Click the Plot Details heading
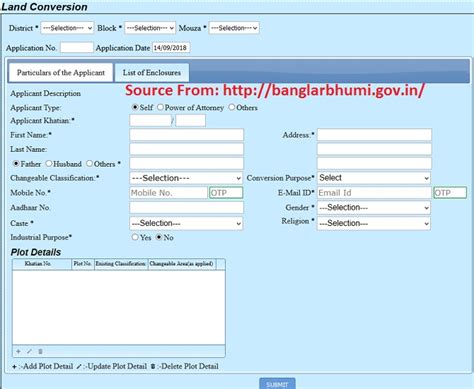This screenshot has height=389, width=474. point(36,252)
